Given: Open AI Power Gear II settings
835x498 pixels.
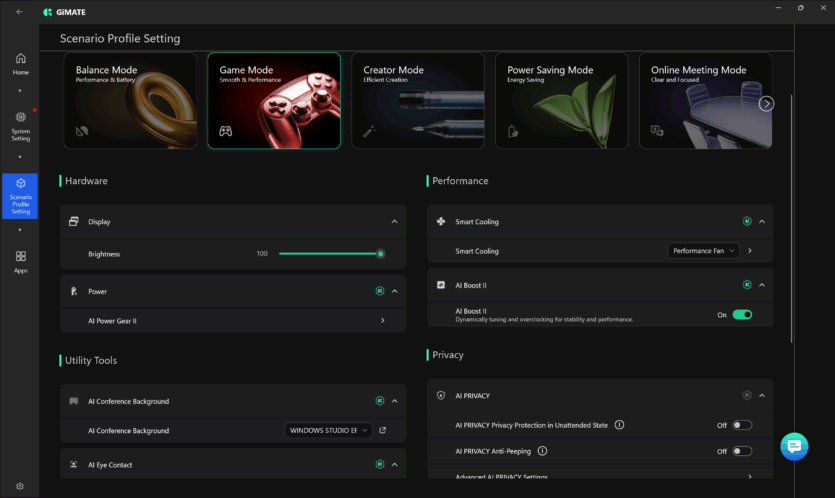Looking at the screenshot, I should tap(382, 321).
